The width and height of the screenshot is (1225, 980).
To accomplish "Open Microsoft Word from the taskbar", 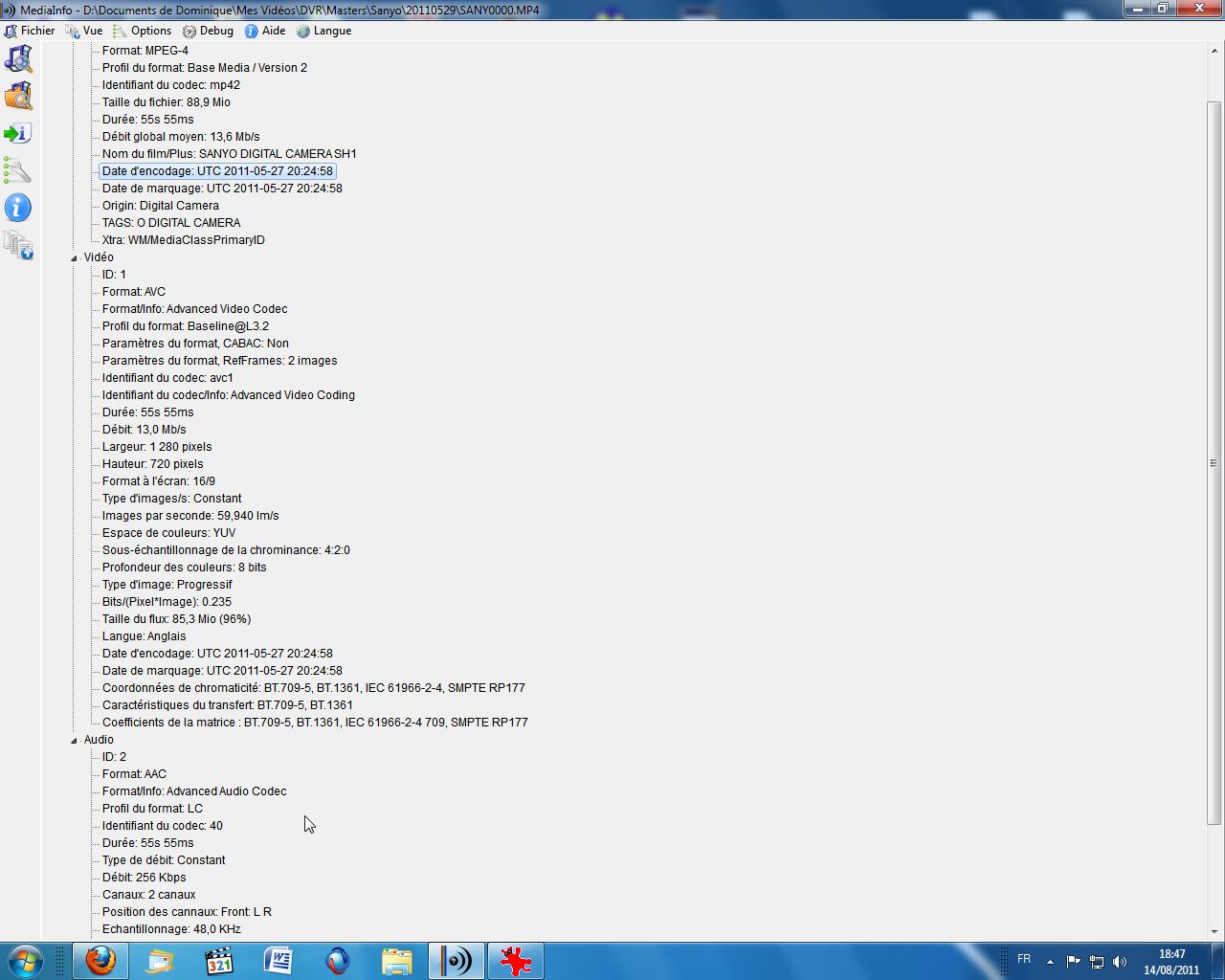I will (x=278, y=961).
